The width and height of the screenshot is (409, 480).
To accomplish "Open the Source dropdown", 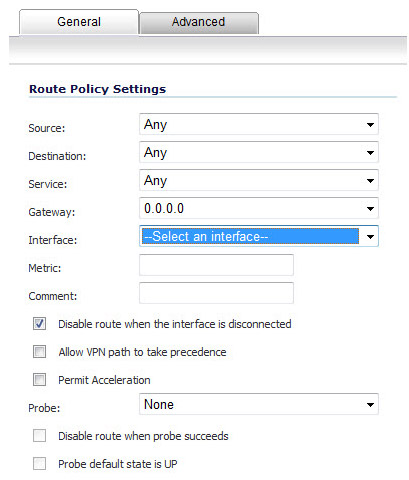I will point(259,124).
